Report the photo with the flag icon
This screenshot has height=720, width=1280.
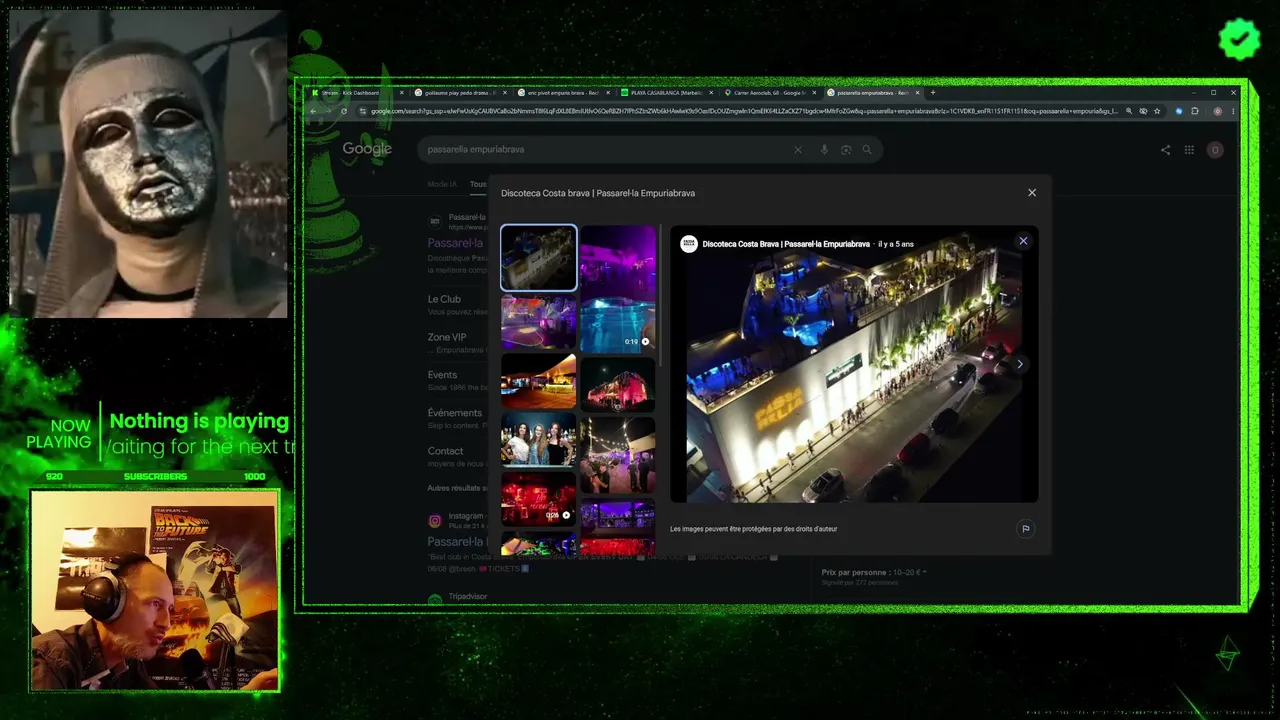1025,528
